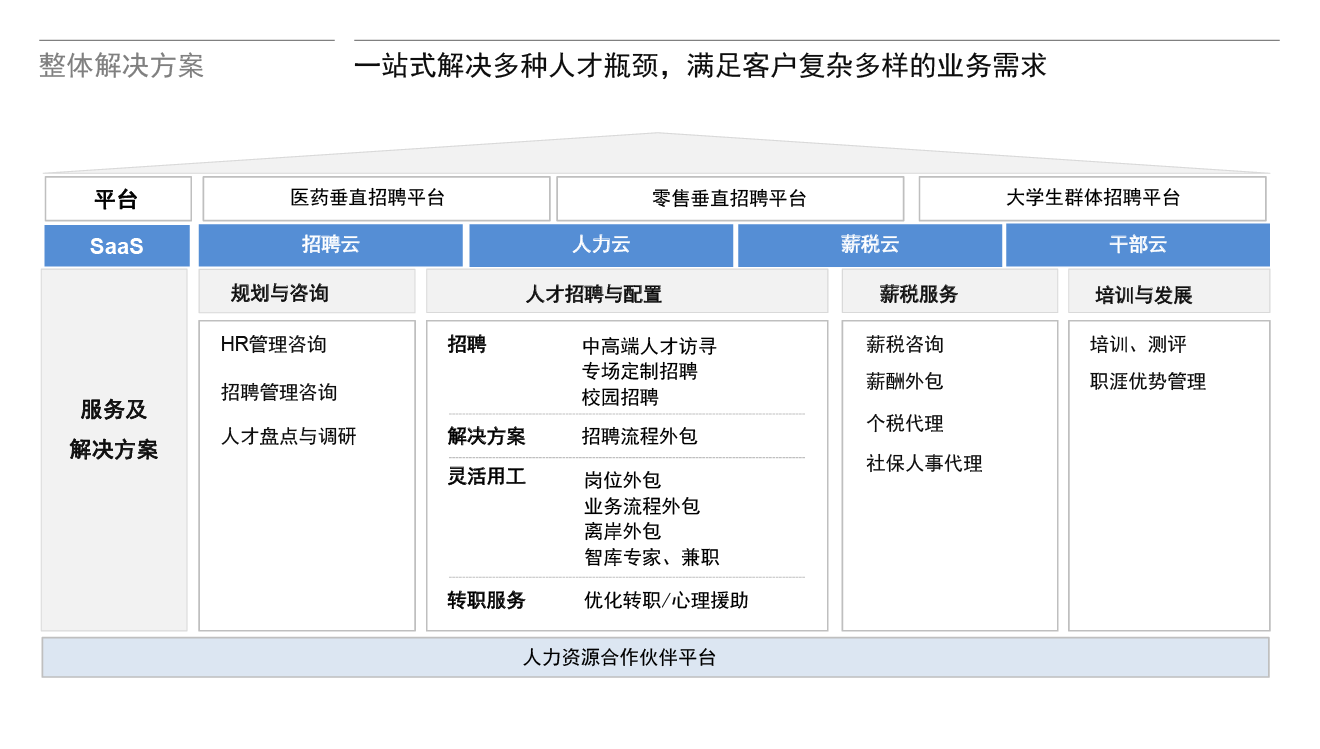Select the 招聘流程外包 line
This screenshot has height=749, width=1320.
pos(640,437)
